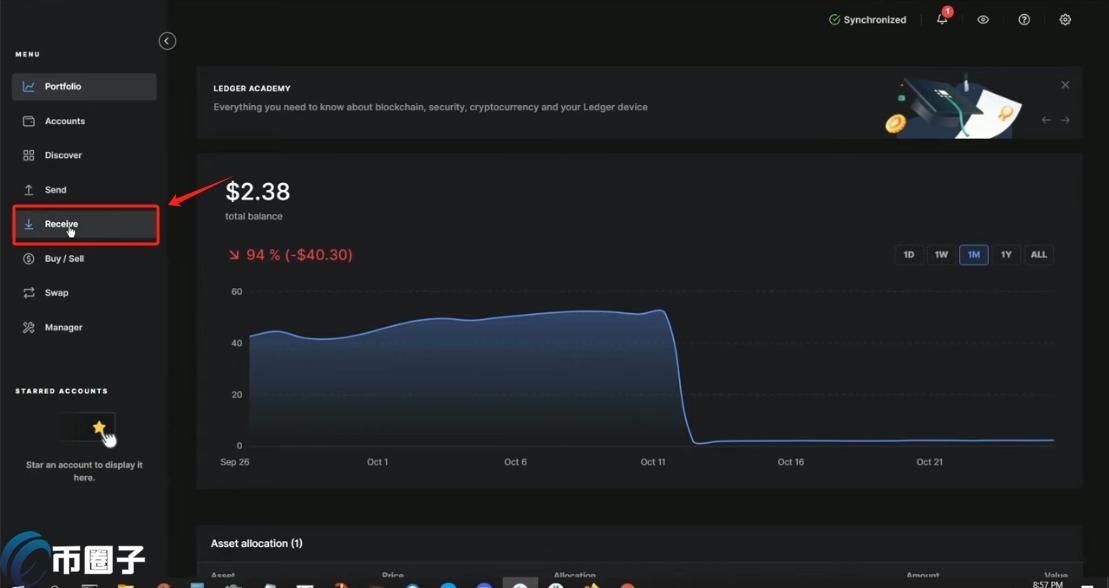Select the Swap menu entry
Screen dimensions: 1109x588
point(84,292)
